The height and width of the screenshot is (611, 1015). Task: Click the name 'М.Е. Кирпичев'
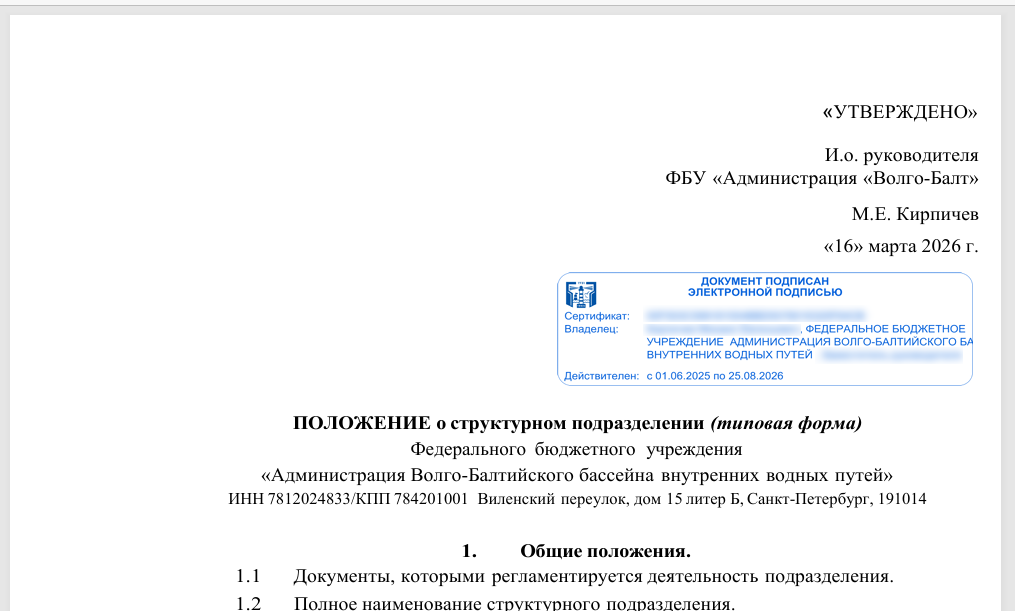click(914, 214)
